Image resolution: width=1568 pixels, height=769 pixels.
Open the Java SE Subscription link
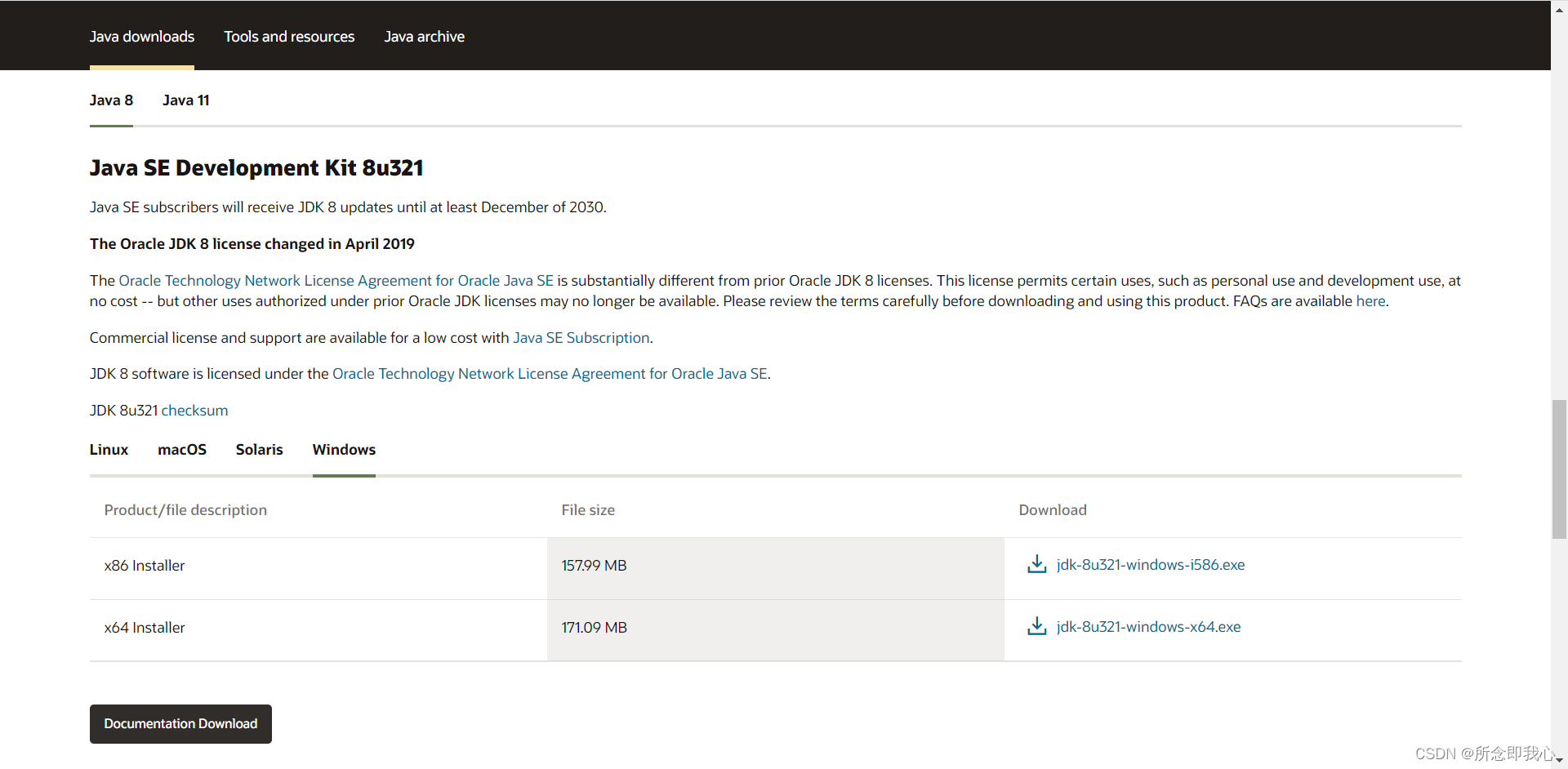point(581,338)
